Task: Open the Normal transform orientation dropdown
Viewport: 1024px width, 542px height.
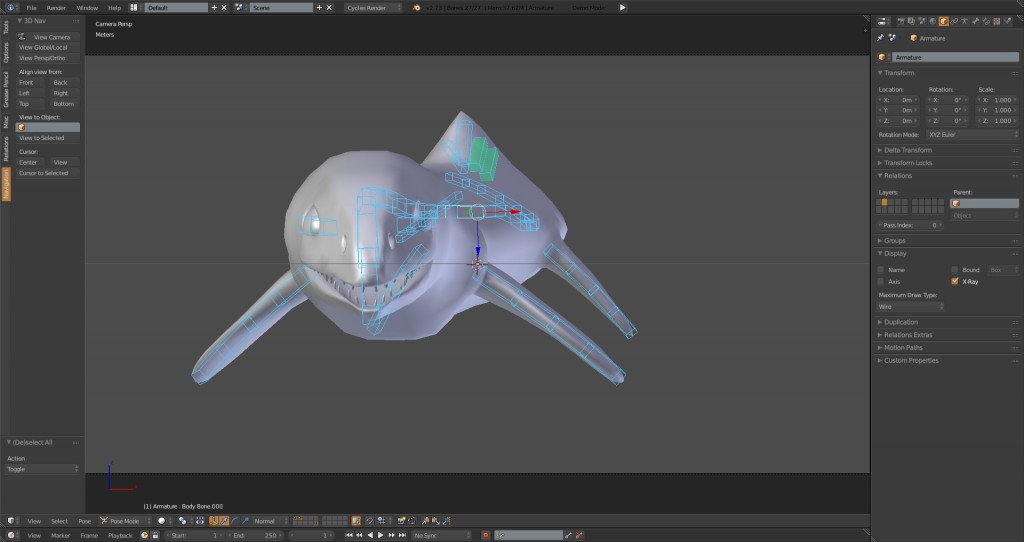Action: click(270, 520)
